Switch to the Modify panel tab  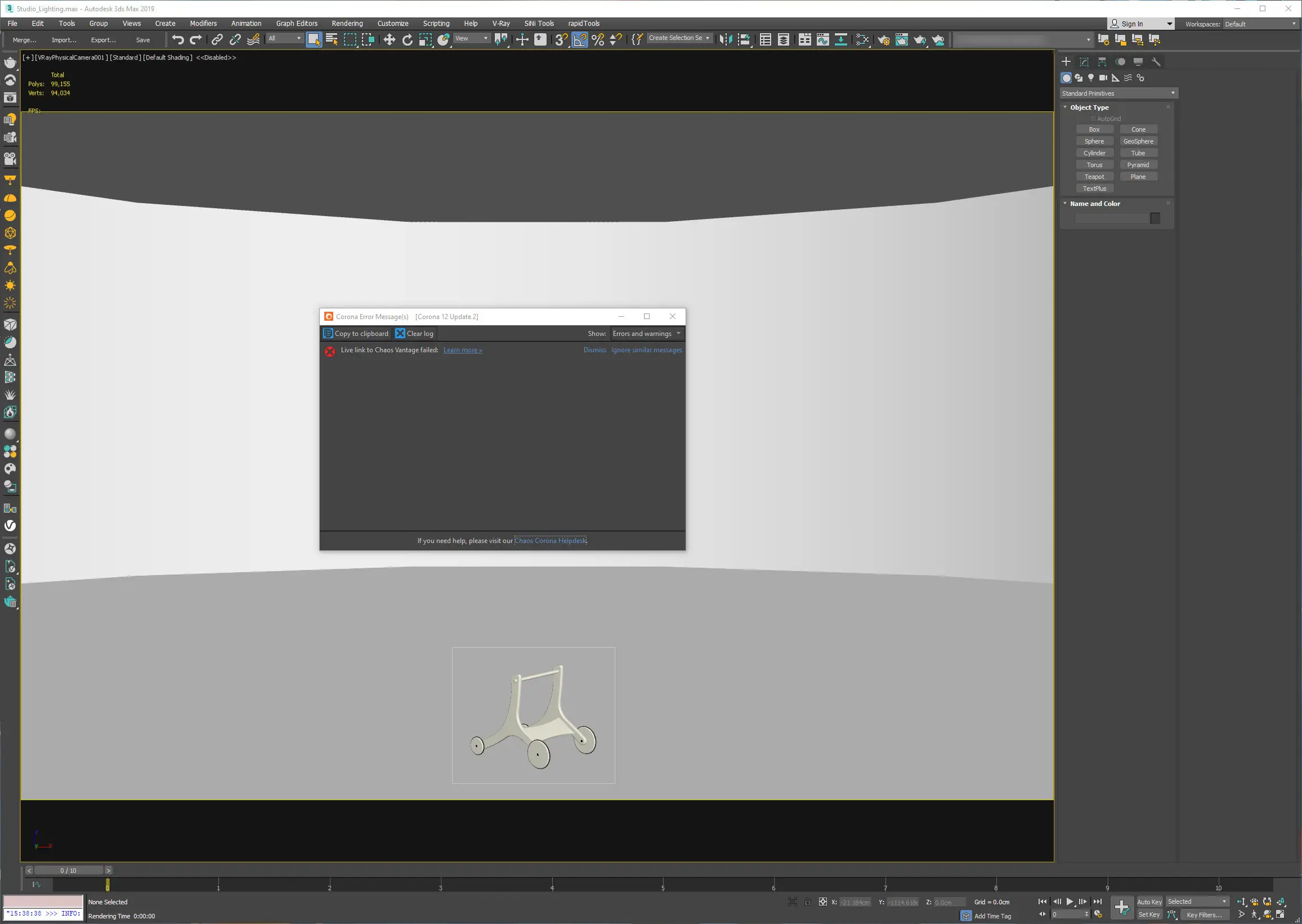pos(1084,61)
